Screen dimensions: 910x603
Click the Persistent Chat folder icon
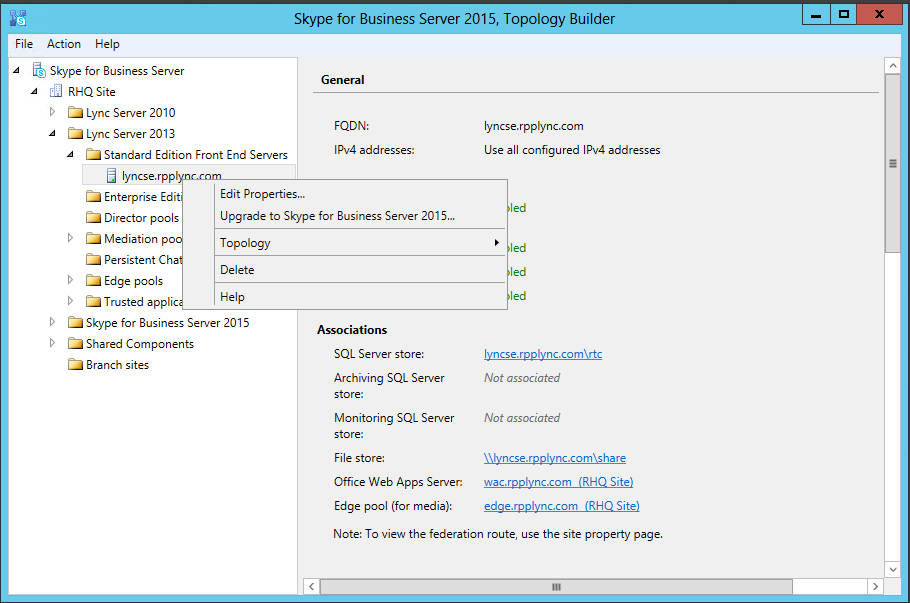(x=93, y=259)
